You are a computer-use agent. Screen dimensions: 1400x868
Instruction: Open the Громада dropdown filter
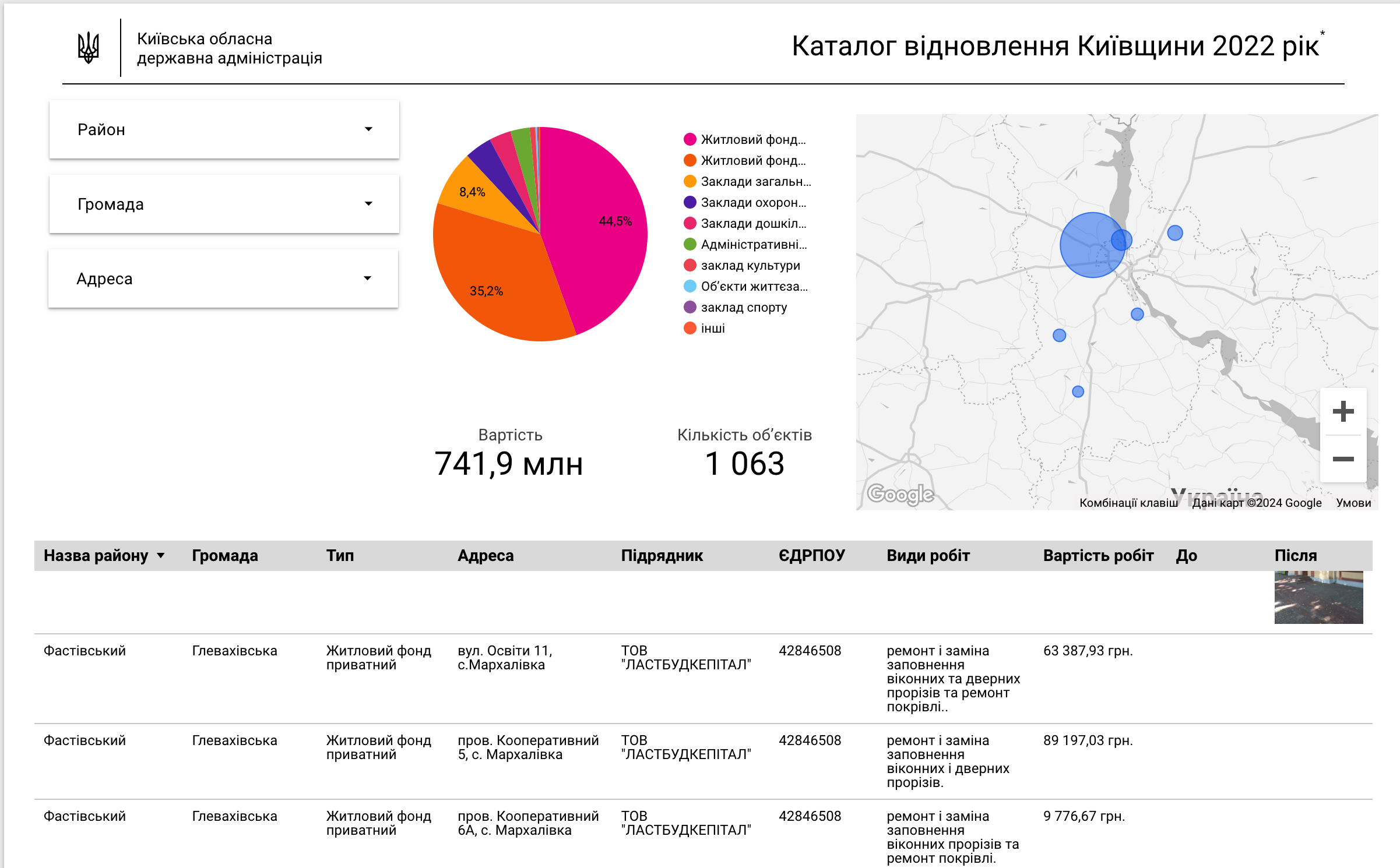[224, 204]
